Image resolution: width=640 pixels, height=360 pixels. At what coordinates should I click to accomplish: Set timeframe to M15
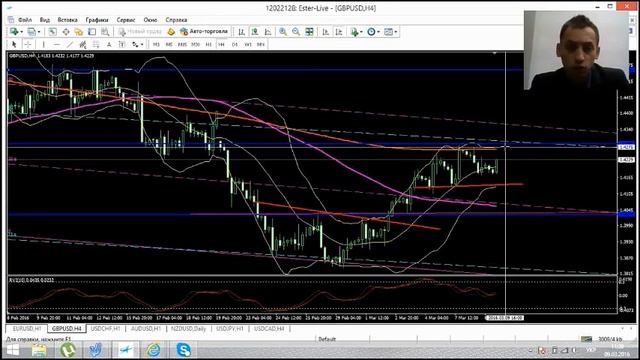point(182,44)
